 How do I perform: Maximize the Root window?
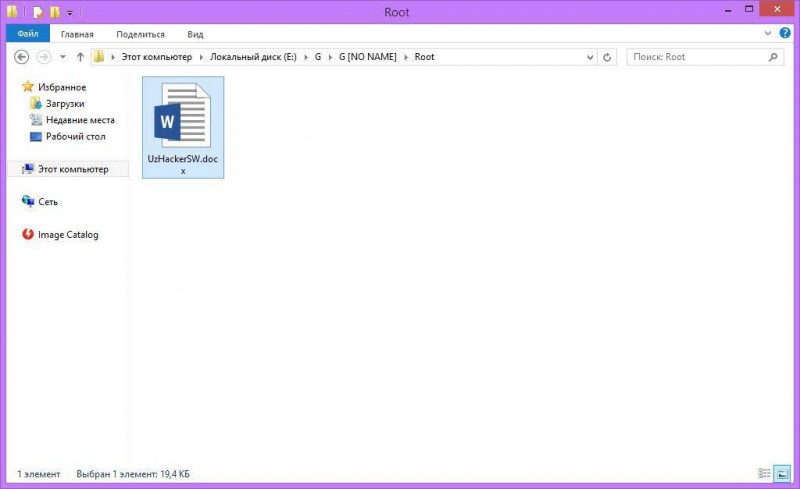tap(749, 9)
